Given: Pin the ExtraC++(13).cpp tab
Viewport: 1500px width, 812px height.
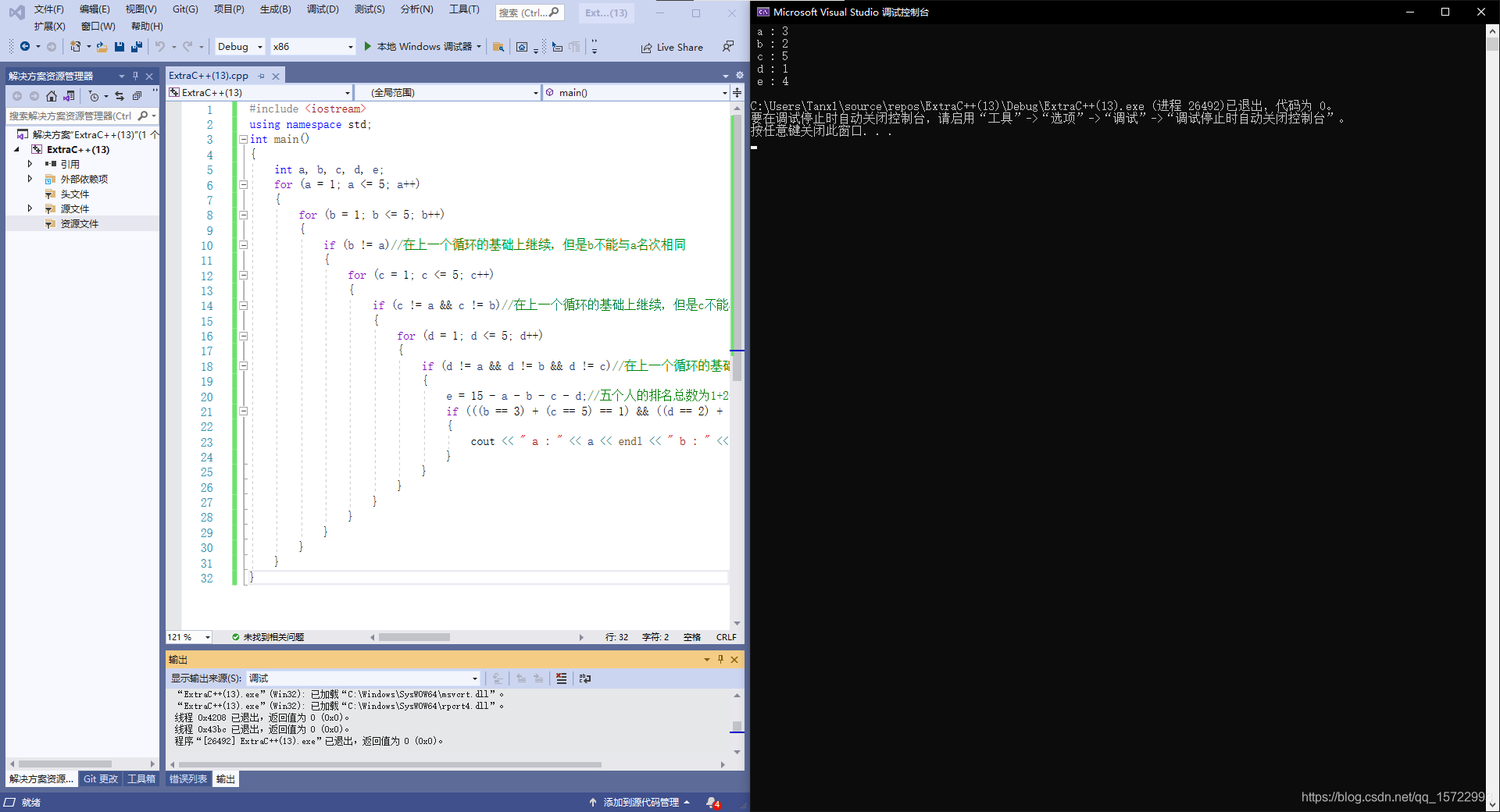Looking at the screenshot, I should [x=262, y=77].
